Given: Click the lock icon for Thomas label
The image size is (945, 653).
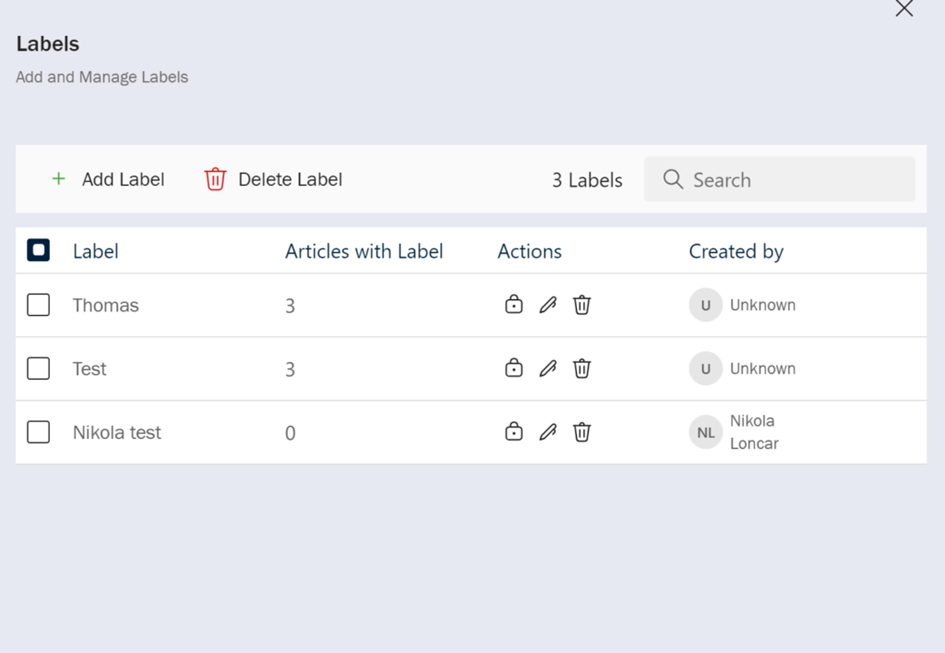Looking at the screenshot, I should (514, 305).
